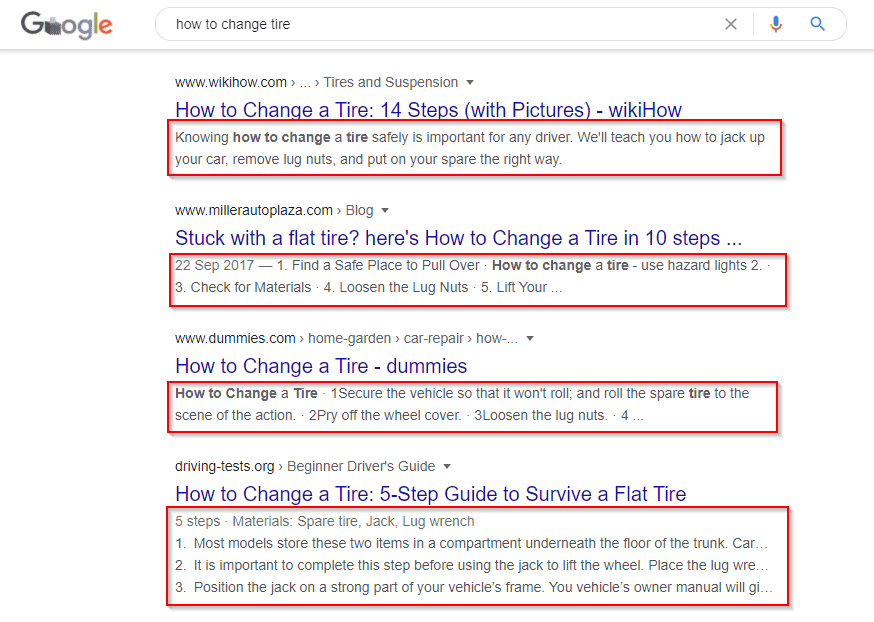Open "Stuck with a flat tire?" result
Viewport: 874px width, 622px height.
[x=458, y=238]
